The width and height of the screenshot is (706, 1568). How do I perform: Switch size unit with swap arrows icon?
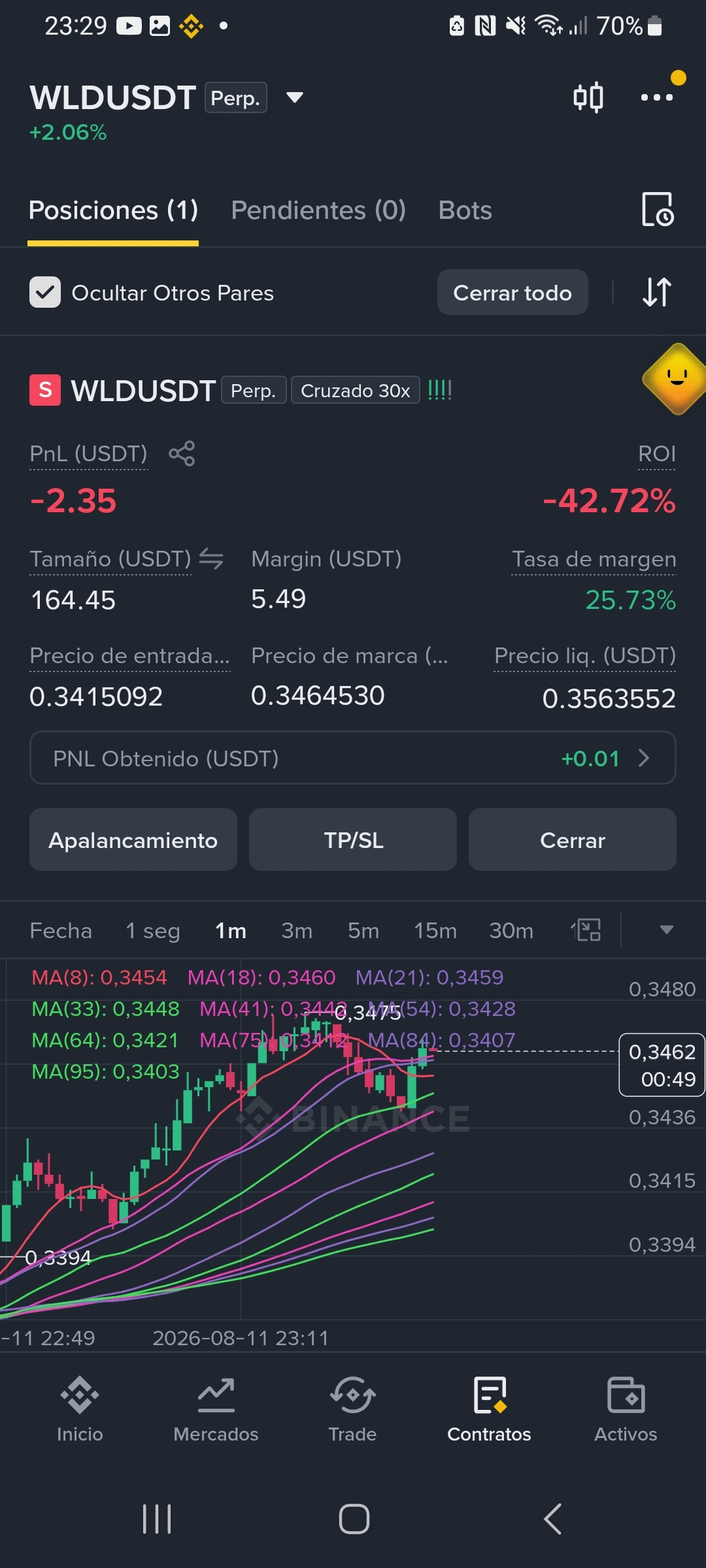(x=211, y=559)
